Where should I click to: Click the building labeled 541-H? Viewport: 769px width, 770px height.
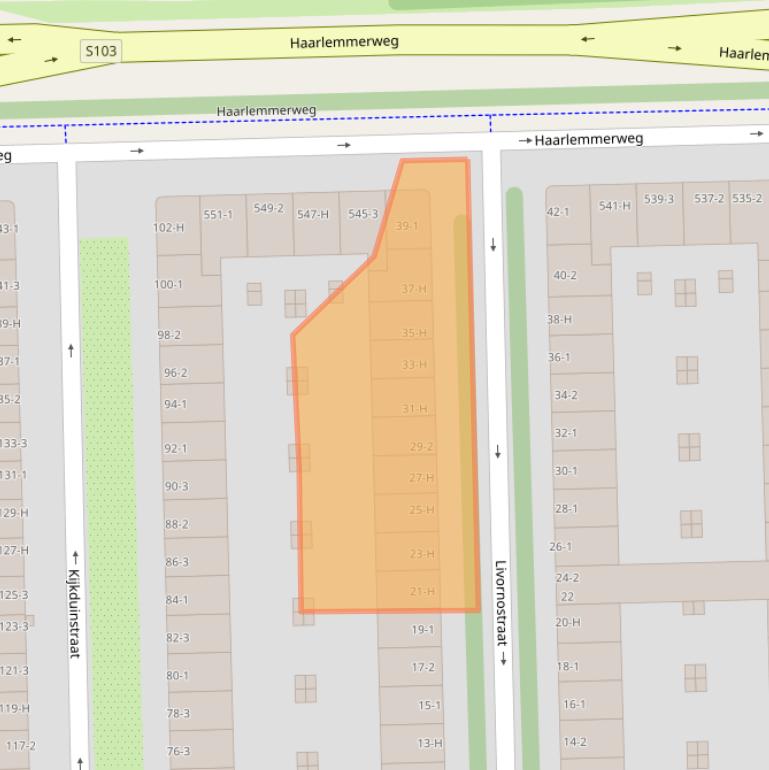(x=615, y=206)
